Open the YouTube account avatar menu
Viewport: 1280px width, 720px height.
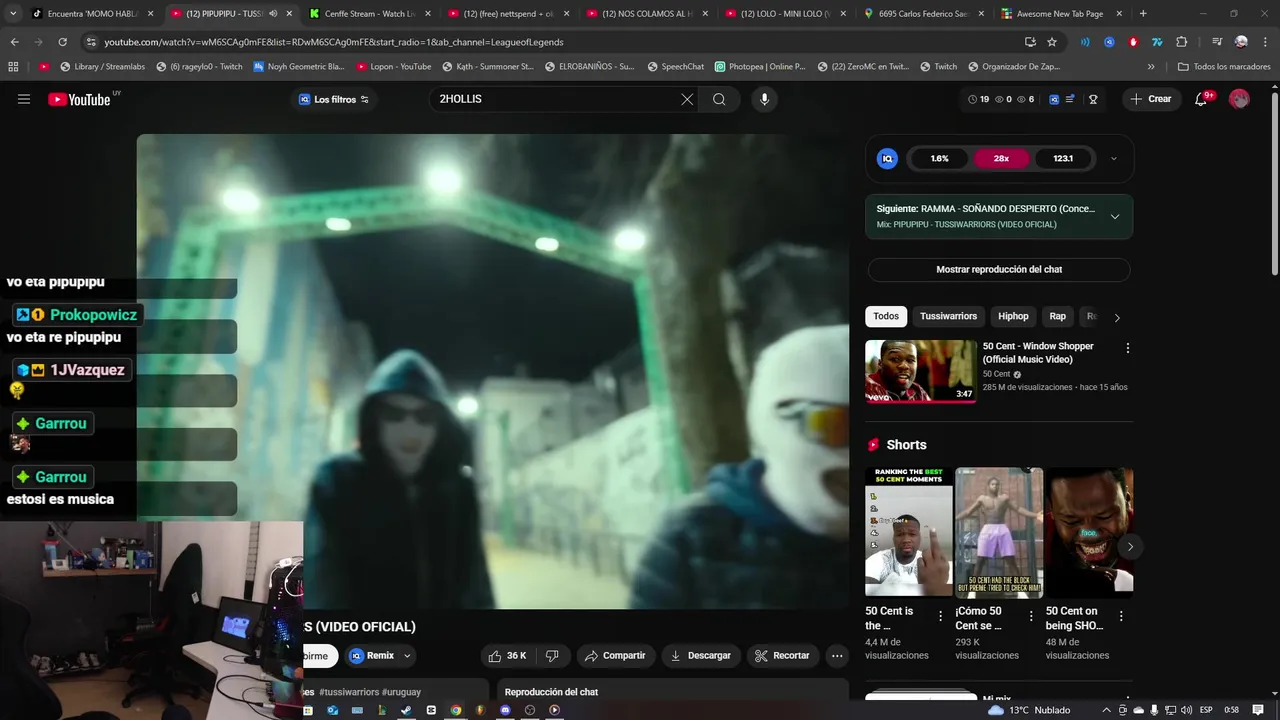[1239, 99]
